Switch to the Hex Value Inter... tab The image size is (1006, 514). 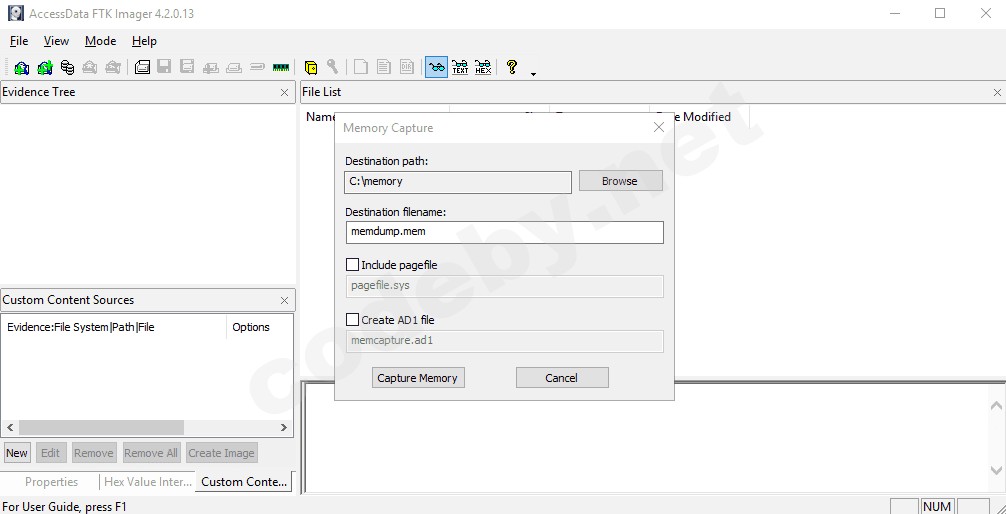coord(148,482)
